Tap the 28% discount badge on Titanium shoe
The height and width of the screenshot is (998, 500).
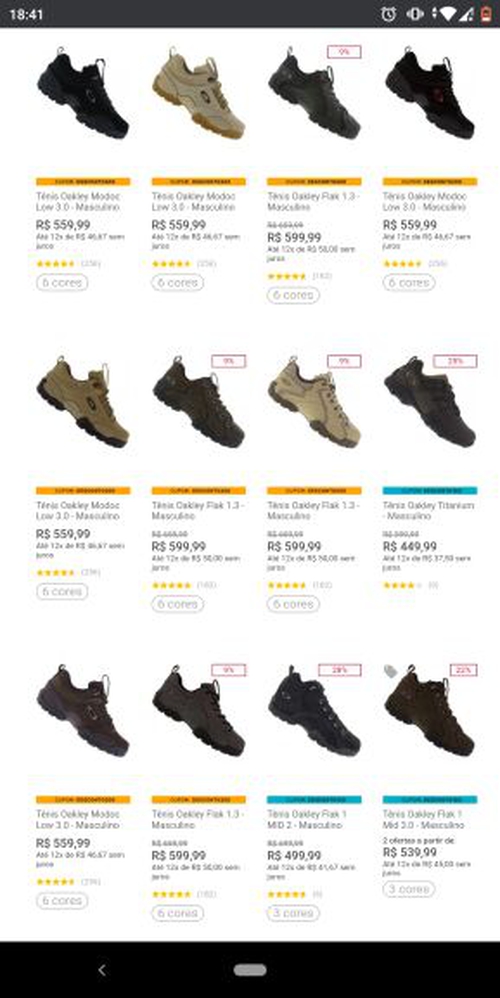point(455,361)
